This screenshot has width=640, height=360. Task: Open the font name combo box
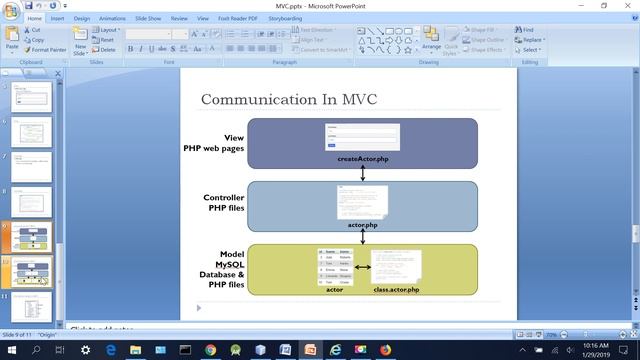click(148, 34)
